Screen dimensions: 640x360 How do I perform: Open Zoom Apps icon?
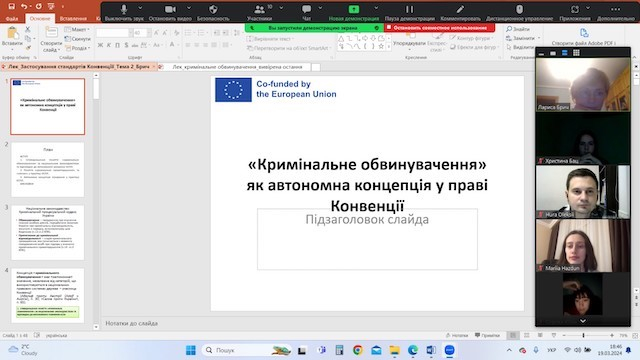coord(575,9)
